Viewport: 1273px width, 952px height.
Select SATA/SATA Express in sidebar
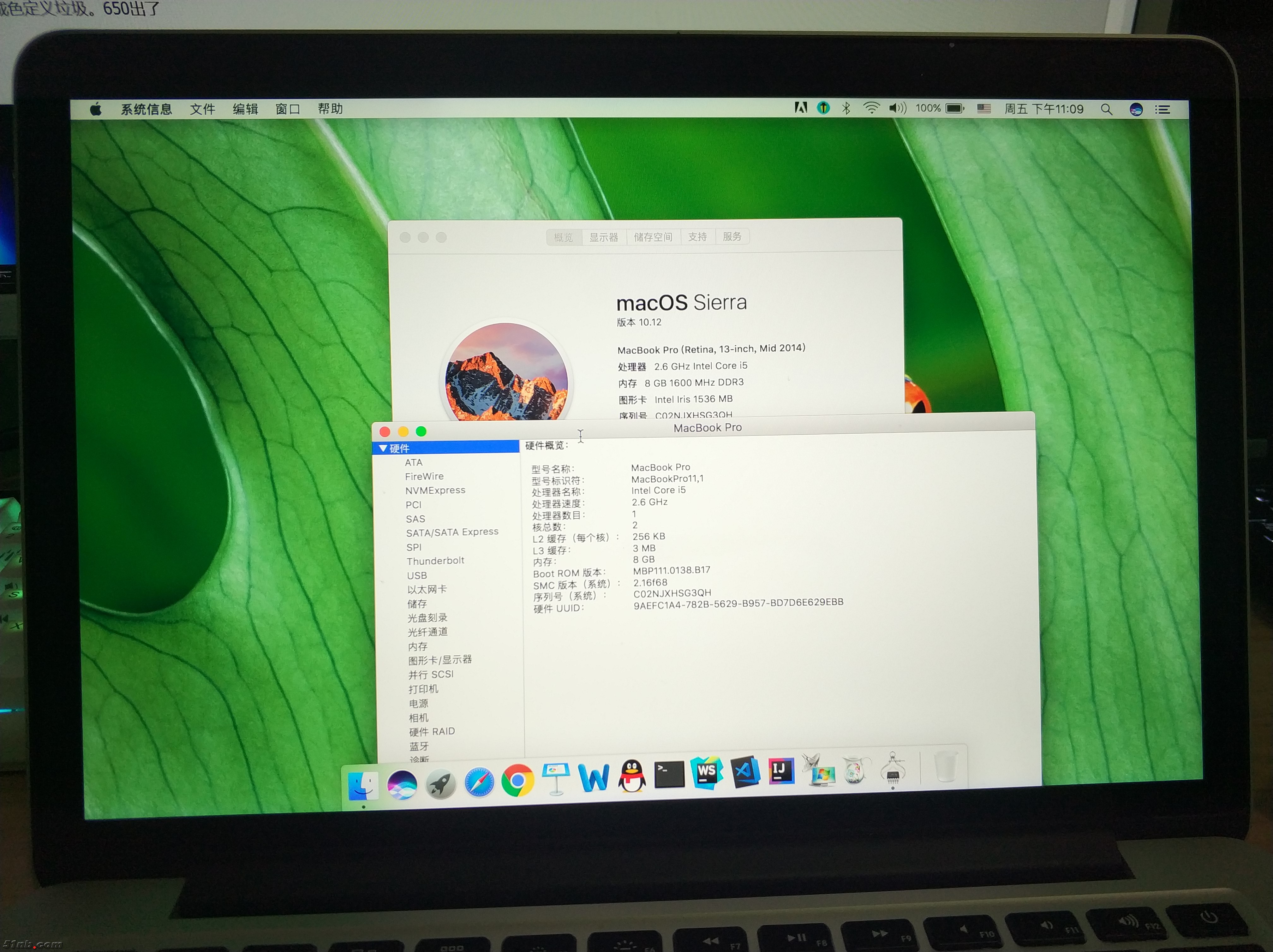point(452,532)
